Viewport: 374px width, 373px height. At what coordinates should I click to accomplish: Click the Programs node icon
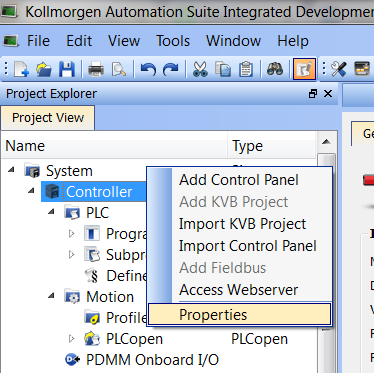tap(92, 234)
